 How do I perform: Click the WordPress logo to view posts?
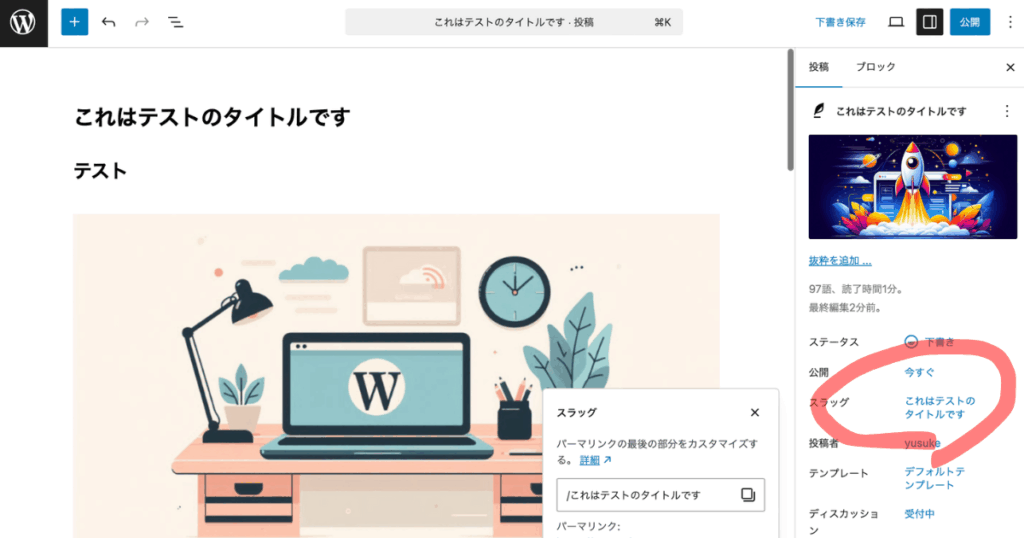[x=24, y=23]
